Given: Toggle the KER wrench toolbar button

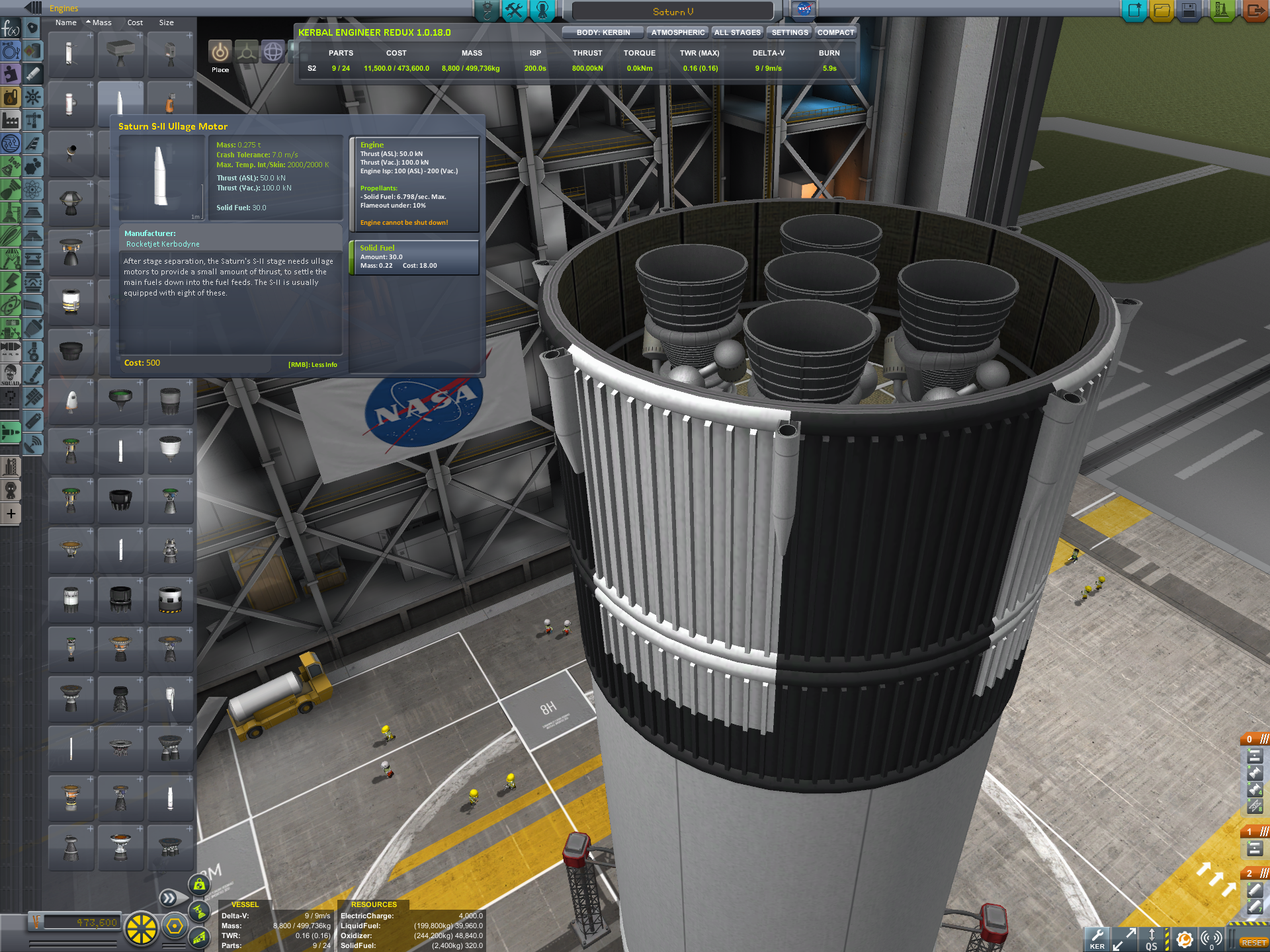Looking at the screenshot, I should 1097,939.
